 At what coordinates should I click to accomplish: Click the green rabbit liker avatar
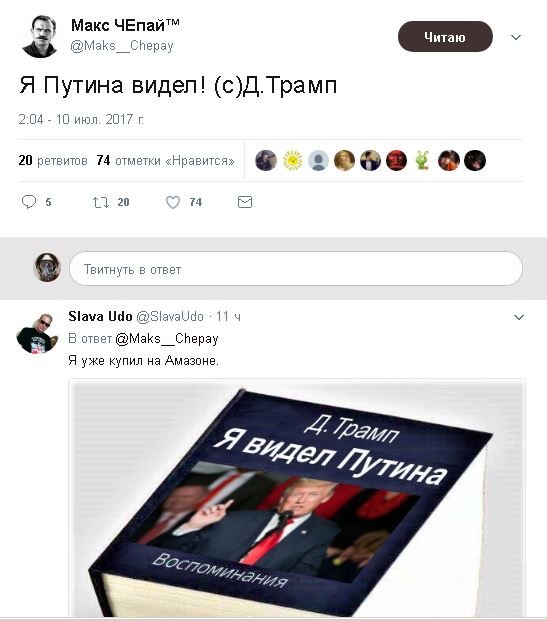(x=422, y=160)
